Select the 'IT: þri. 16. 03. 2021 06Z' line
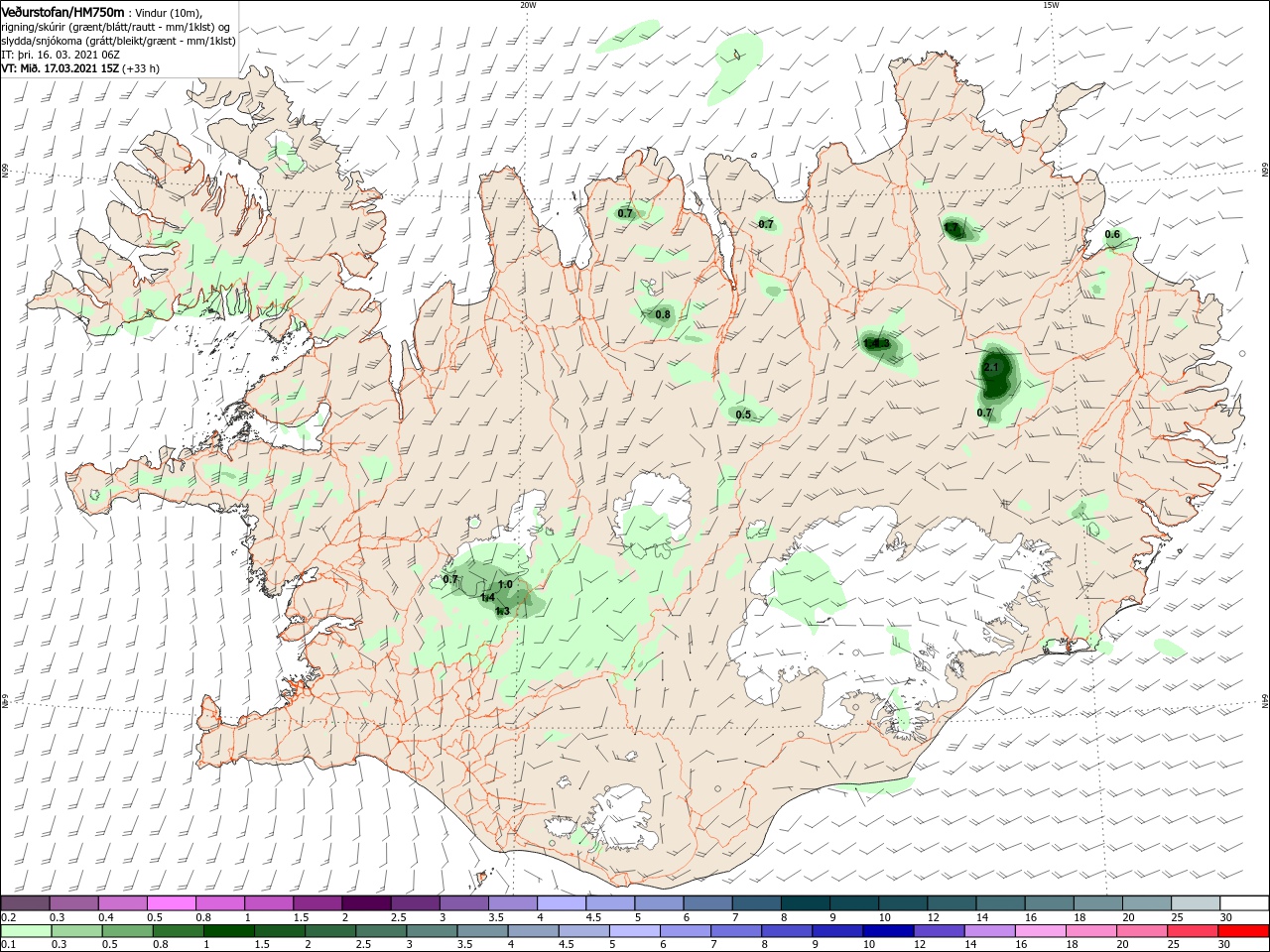Viewport: 1270px width, 952px height. point(62,55)
